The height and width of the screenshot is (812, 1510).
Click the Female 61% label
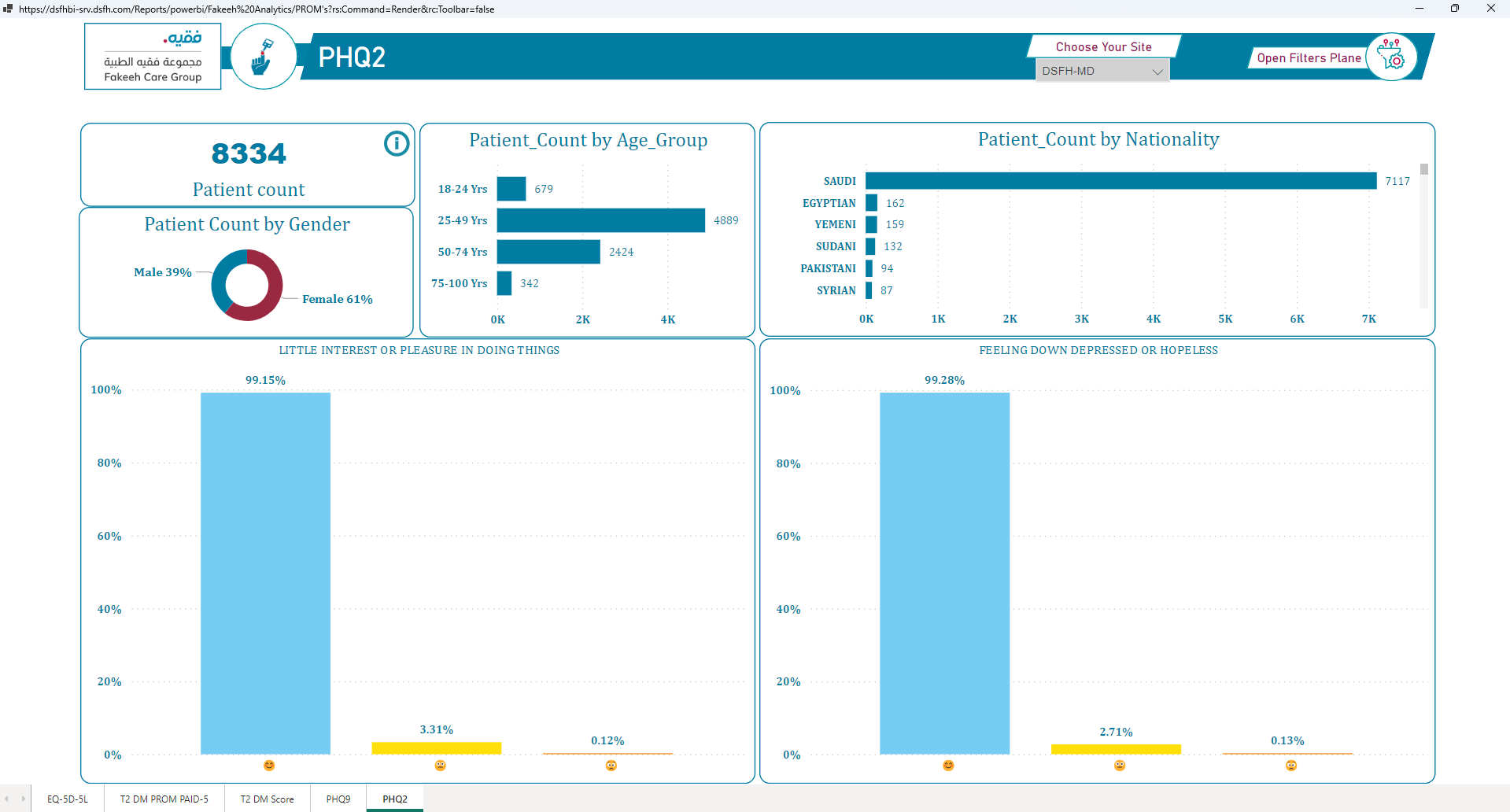[338, 299]
